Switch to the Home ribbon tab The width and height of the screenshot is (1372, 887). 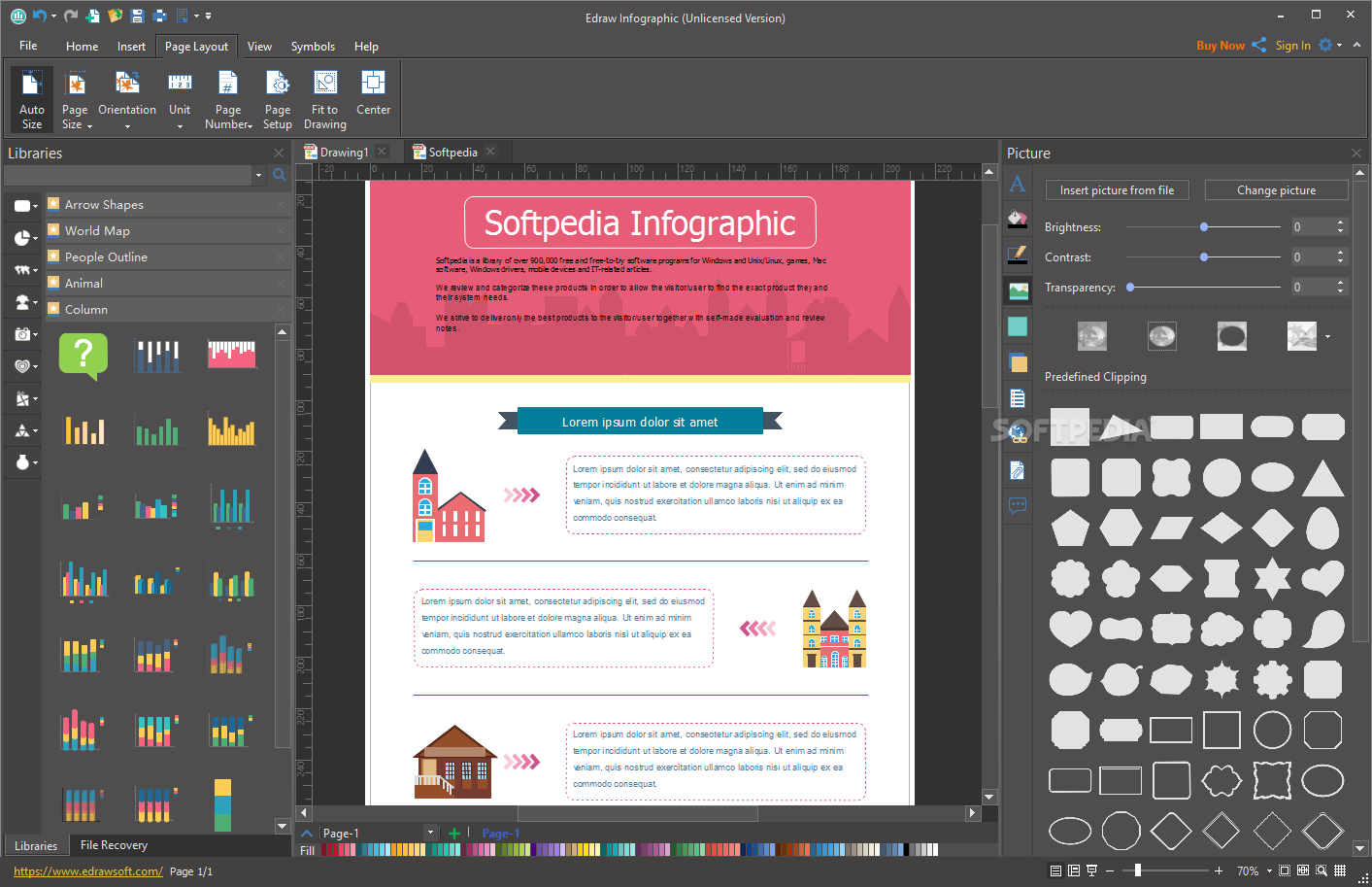(82, 47)
